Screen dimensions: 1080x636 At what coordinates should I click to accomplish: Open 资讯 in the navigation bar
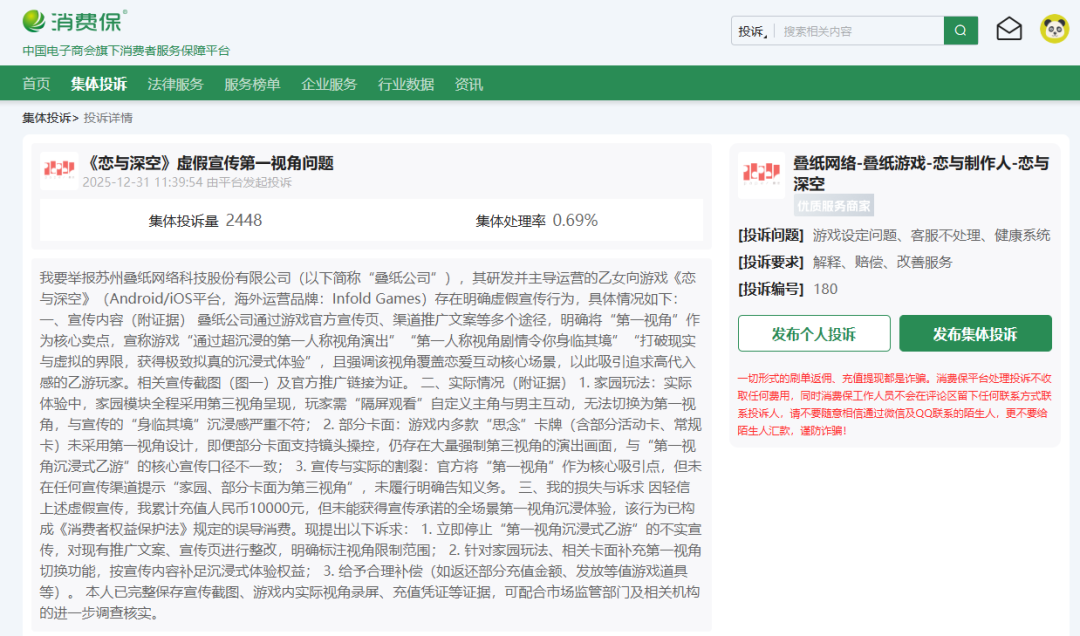[469, 84]
